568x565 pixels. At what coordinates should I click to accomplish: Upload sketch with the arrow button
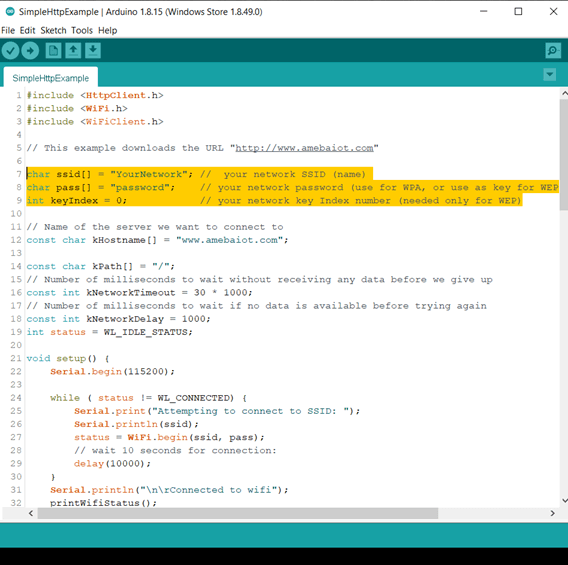click(30, 50)
